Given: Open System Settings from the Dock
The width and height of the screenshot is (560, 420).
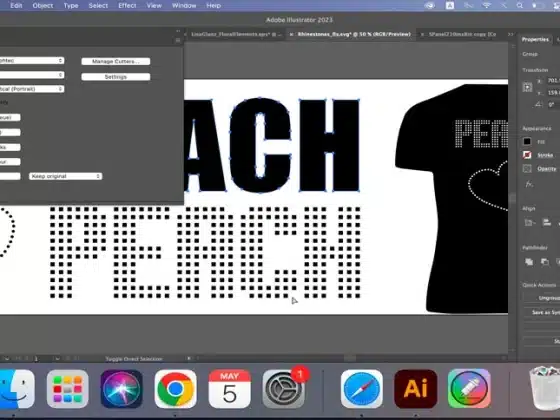Looking at the screenshot, I should pos(283,389).
